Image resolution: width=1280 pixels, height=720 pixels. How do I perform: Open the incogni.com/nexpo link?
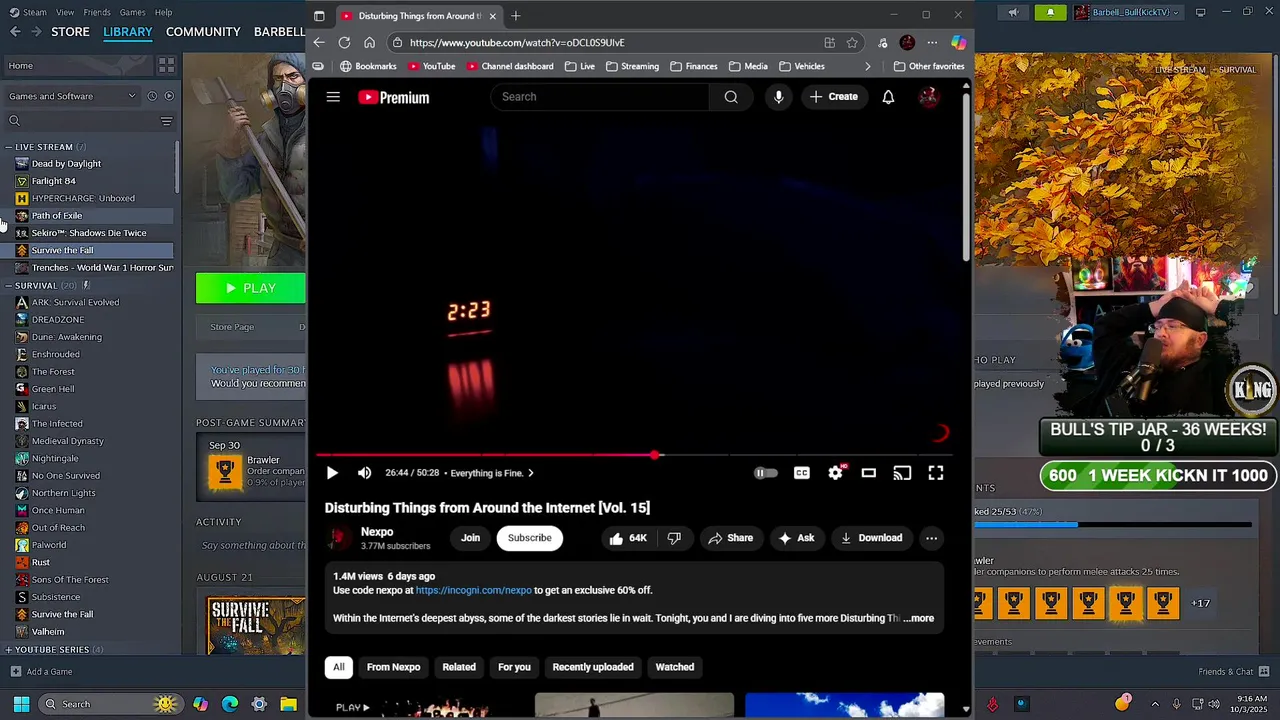coord(473,590)
